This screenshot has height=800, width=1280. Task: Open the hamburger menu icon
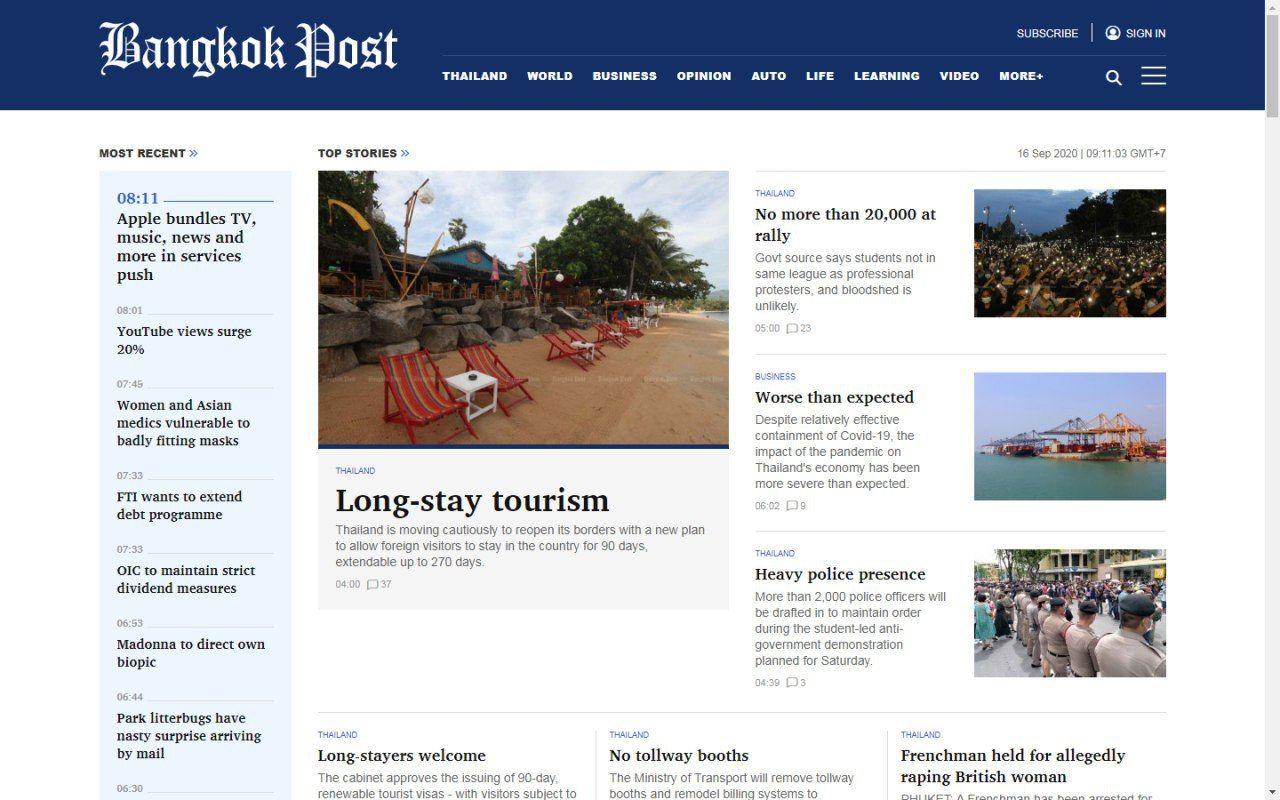(1153, 76)
